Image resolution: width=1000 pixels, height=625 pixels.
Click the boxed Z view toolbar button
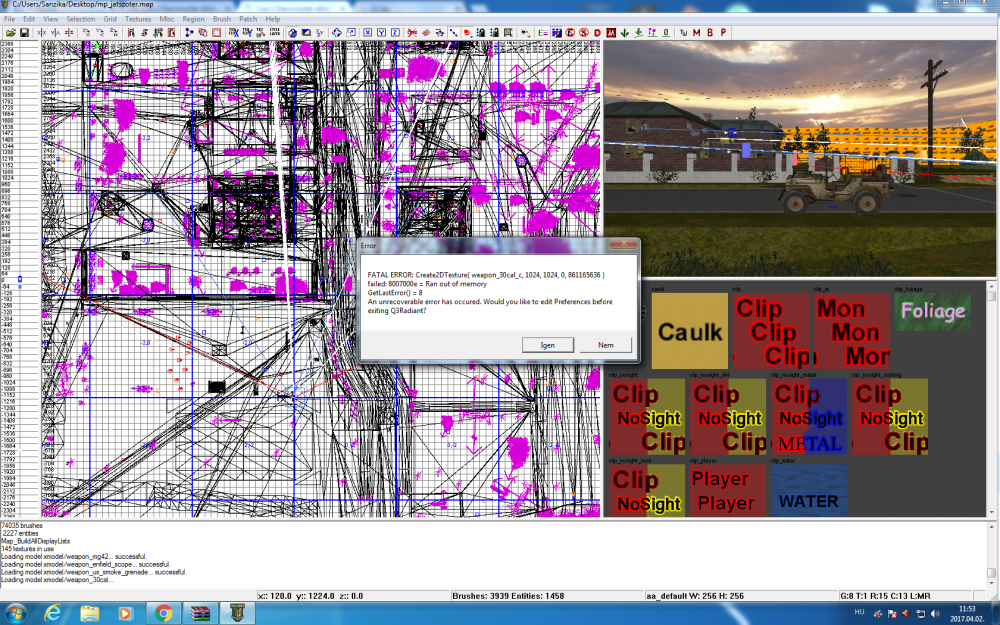(x=395, y=33)
